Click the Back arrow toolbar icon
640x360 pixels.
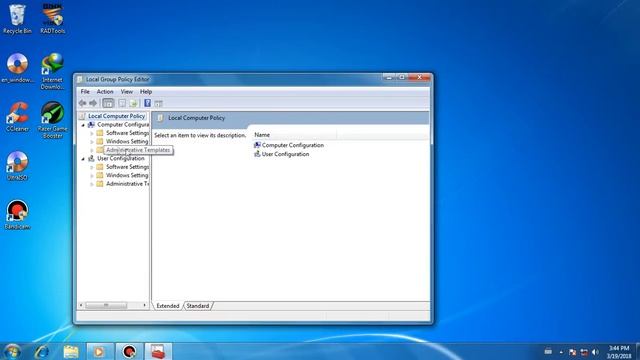pyautogui.click(x=82, y=103)
